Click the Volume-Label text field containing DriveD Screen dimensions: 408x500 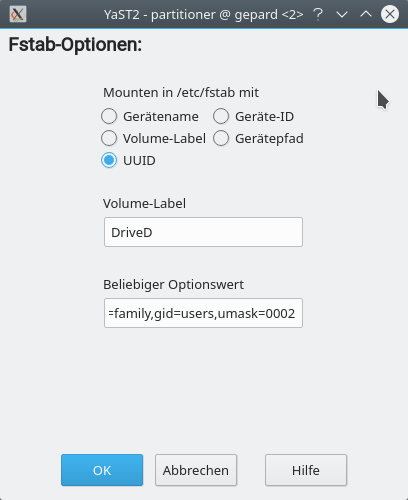(203, 232)
